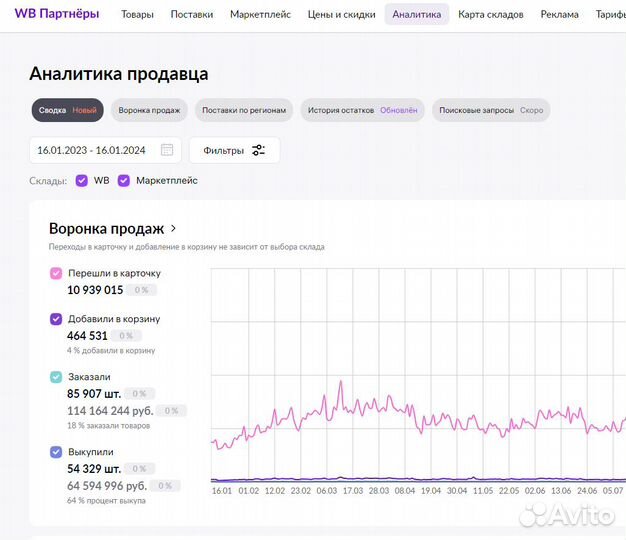The width and height of the screenshot is (626, 540).
Task: Uncheck the Маркетплейс warehouse checkbox
Action: 124,181
